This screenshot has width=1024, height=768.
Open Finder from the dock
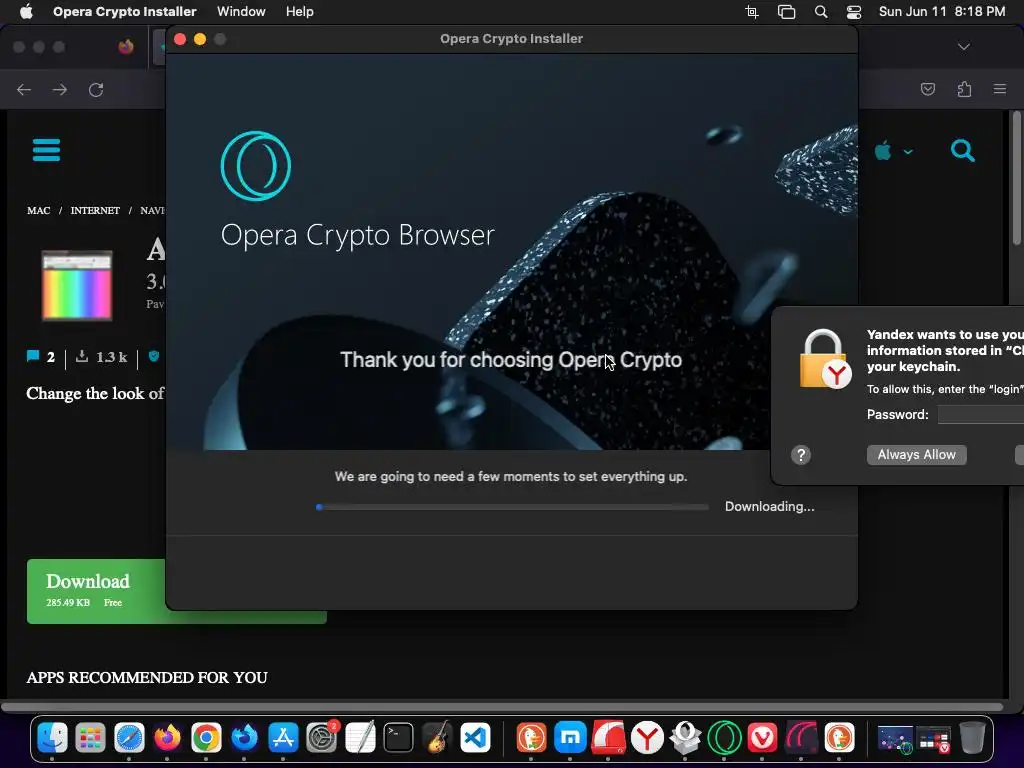[x=52, y=738]
